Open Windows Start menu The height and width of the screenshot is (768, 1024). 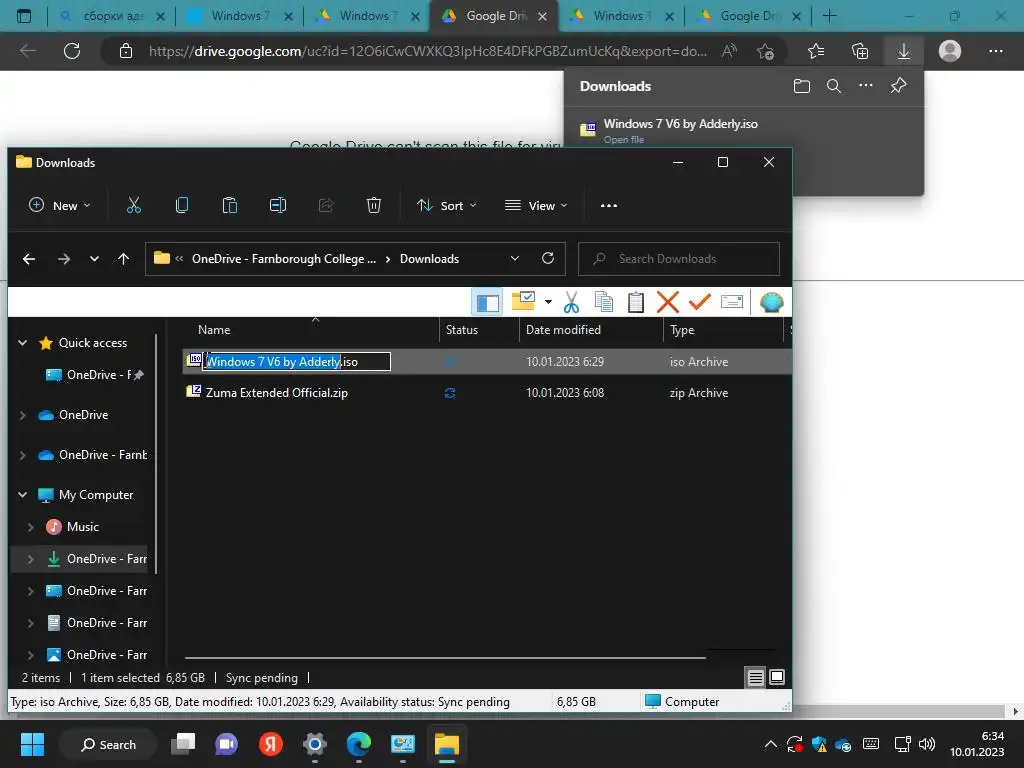tap(32, 744)
